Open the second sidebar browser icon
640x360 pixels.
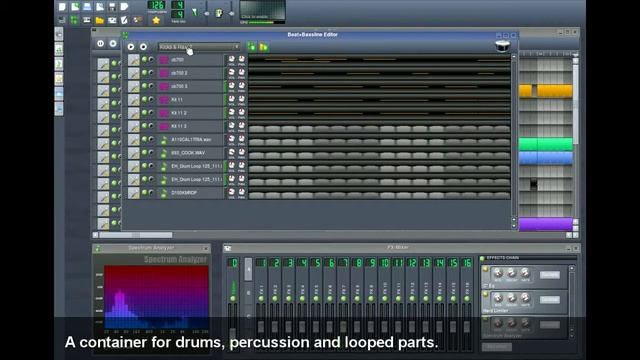pos(59,49)
